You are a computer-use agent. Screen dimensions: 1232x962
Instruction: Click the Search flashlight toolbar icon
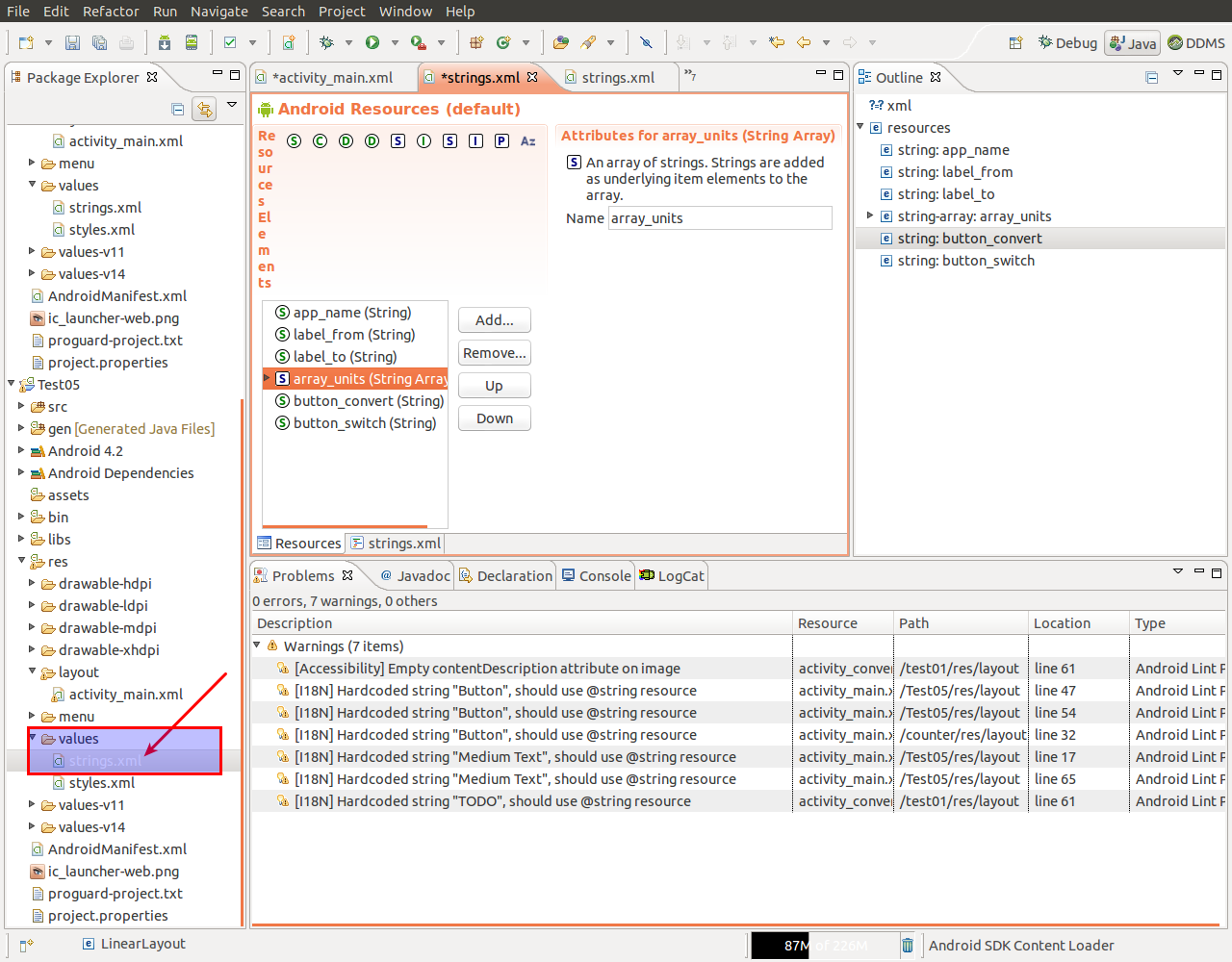tap(588, 42)
